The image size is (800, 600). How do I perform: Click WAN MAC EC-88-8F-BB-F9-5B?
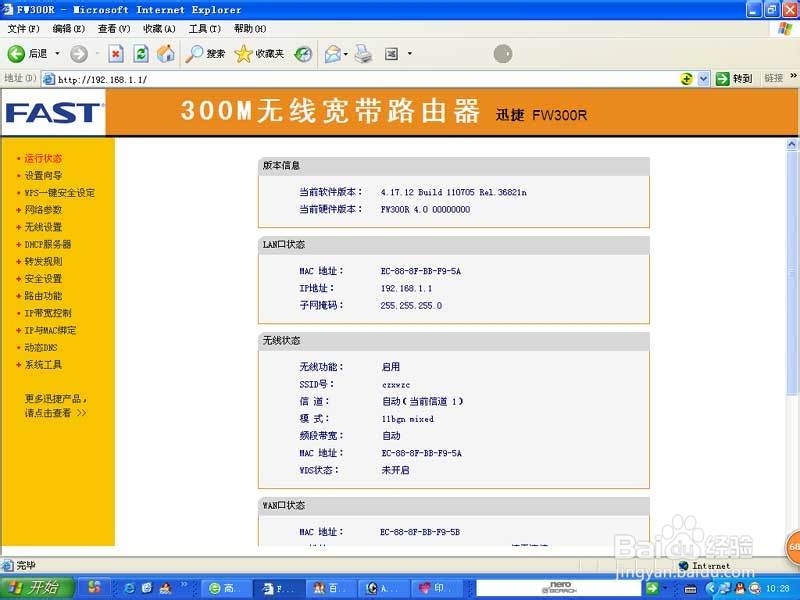(x=420, y=532)
